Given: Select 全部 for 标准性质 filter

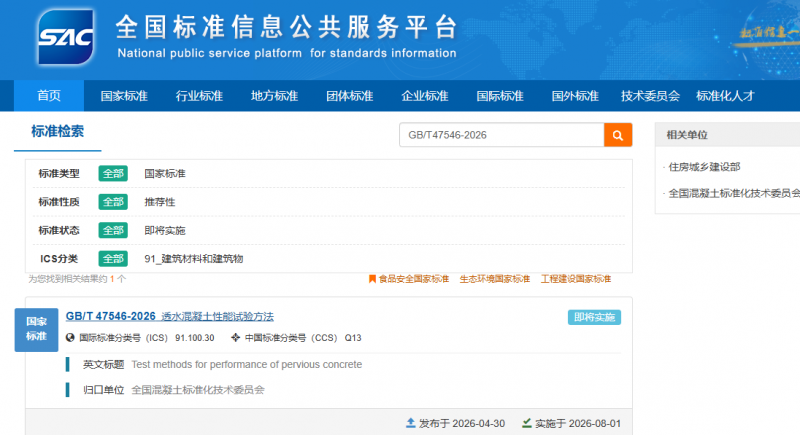Looking at the screenshot, I should click(113, 202).
